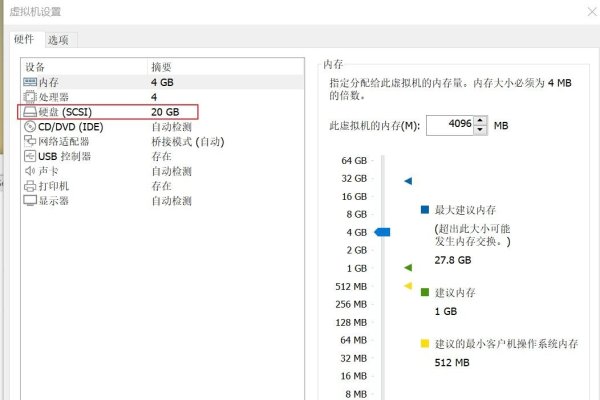The width and height of the screenshot is (600, 400).
Task: Click the 摘要 column header
Action: 161,67
